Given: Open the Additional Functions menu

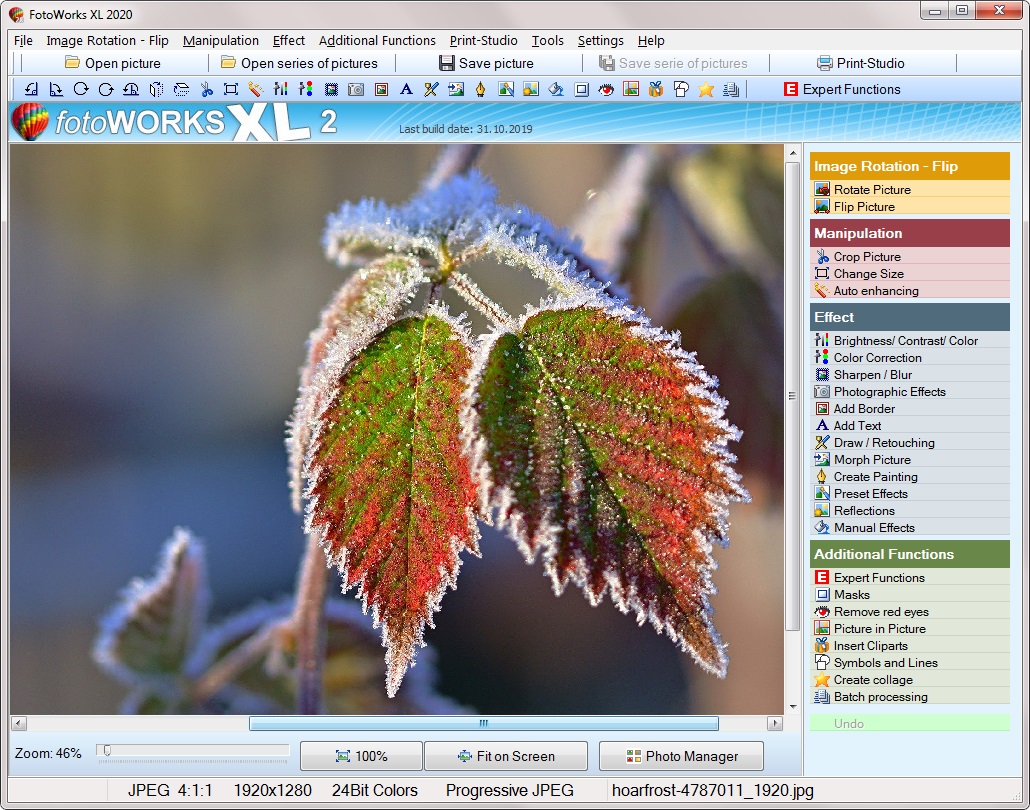Looking at the screenshot, I should click(x=377, y=41).
